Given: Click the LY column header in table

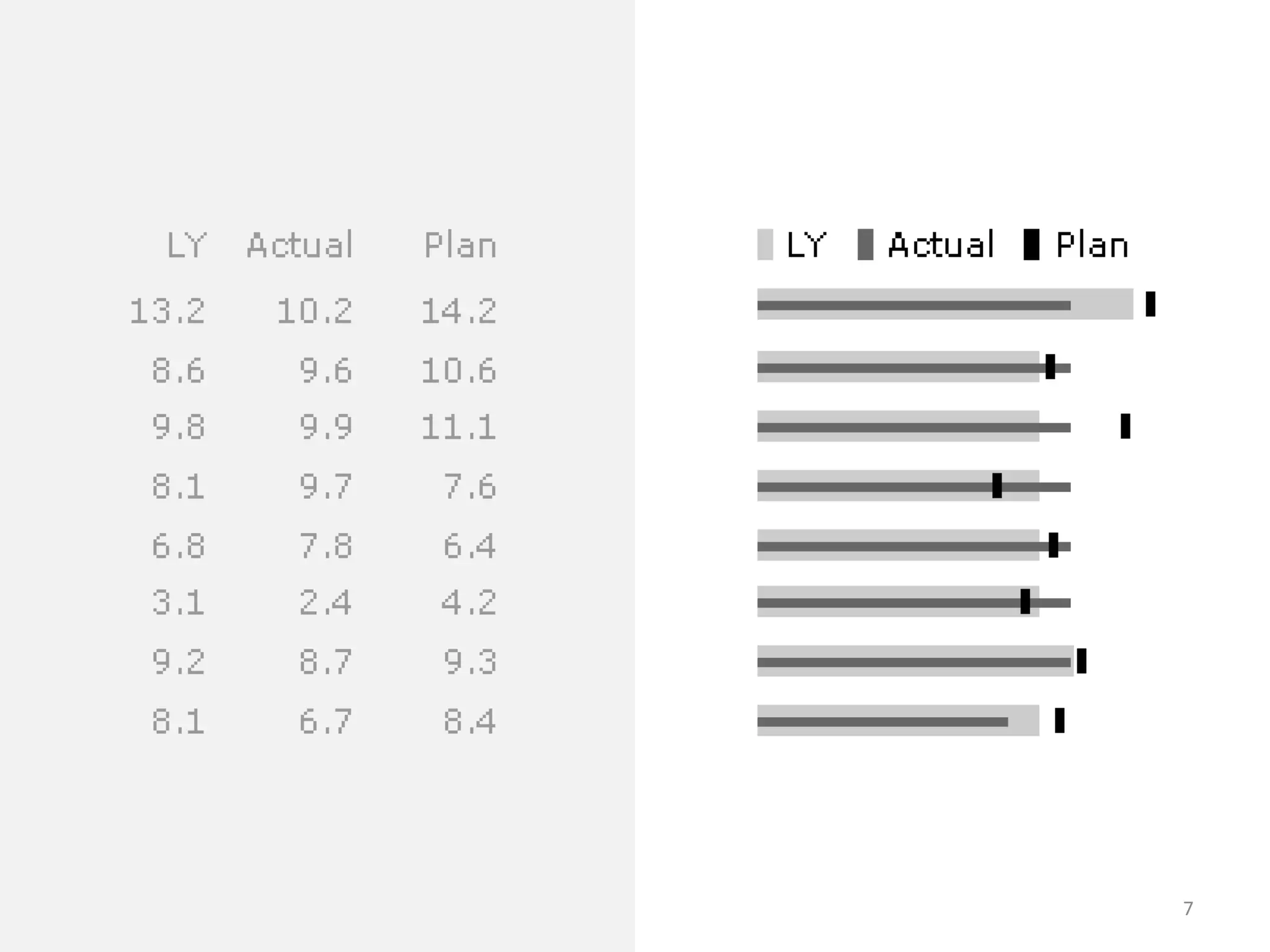Looking at the screenshot, I should pos(186,245).
